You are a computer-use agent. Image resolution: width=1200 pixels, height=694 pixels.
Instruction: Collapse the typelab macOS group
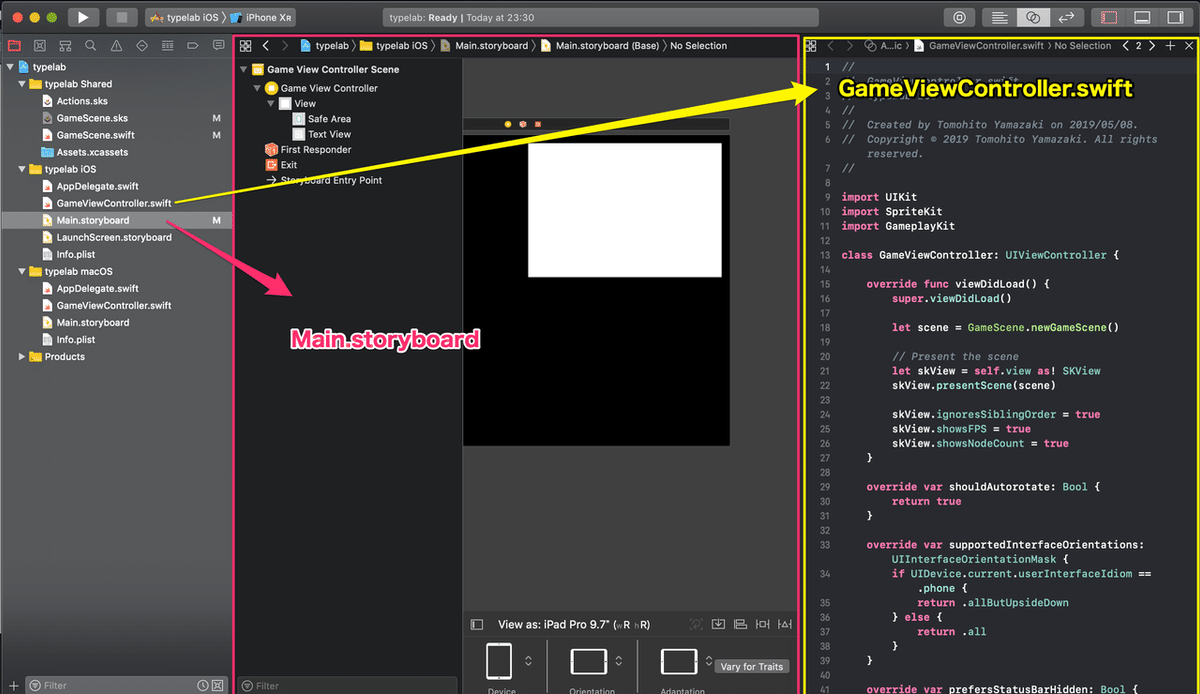(x=22, y=271)
